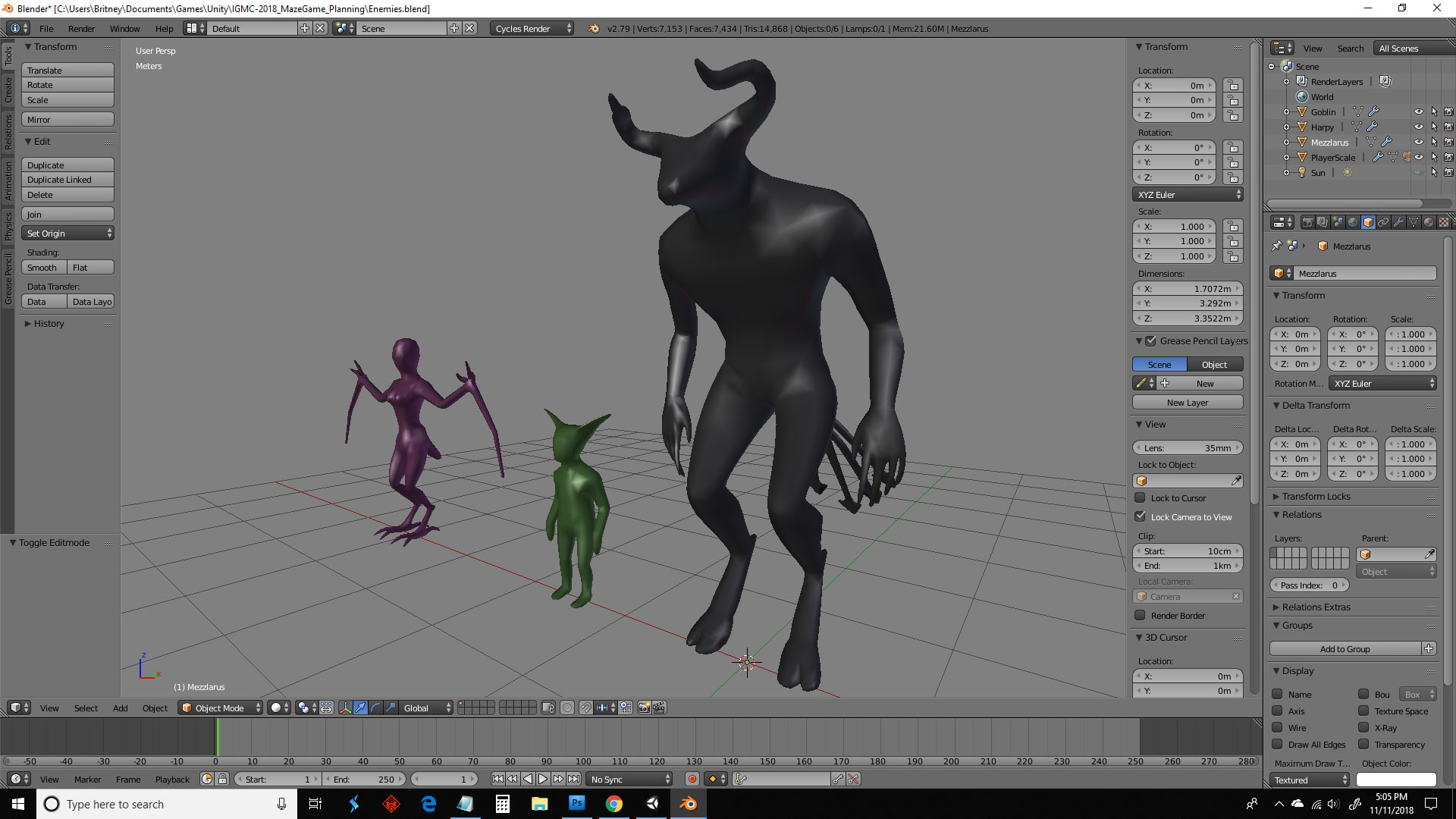Toggle PlayerScale renderability camera icon
This screenshot has width=1456, height=819.
pyautogui.click(x=1448, y=157)
